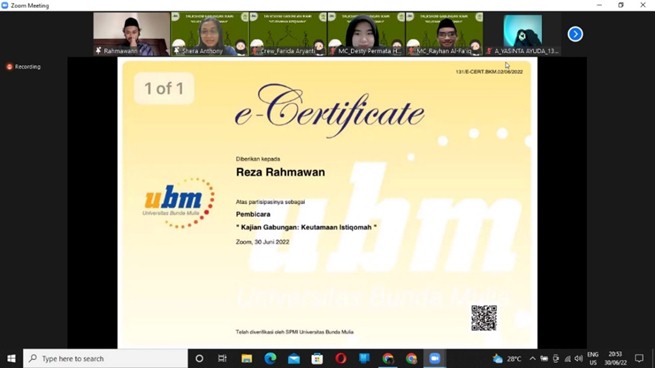
Task: Select Shera Anthony's video thumbnail
Action: click(209, 34)
